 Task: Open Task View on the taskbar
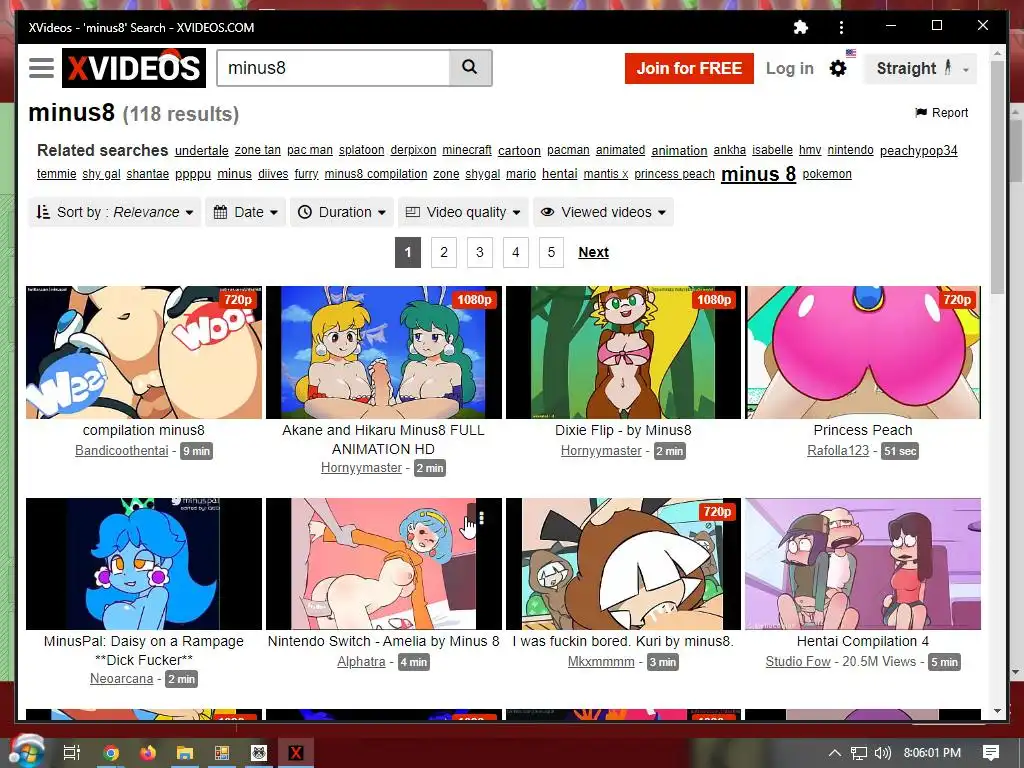(x=72, y=753)
